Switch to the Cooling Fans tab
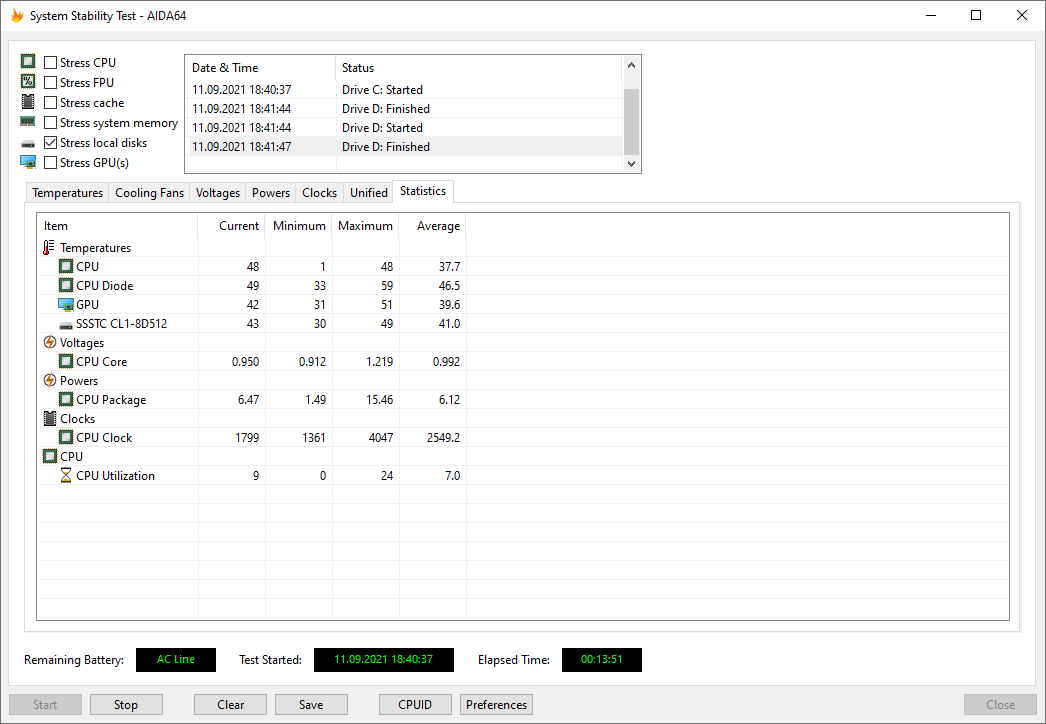Image resolution: width=1046 pixels, height=724 pixels. tap(149, 193)
